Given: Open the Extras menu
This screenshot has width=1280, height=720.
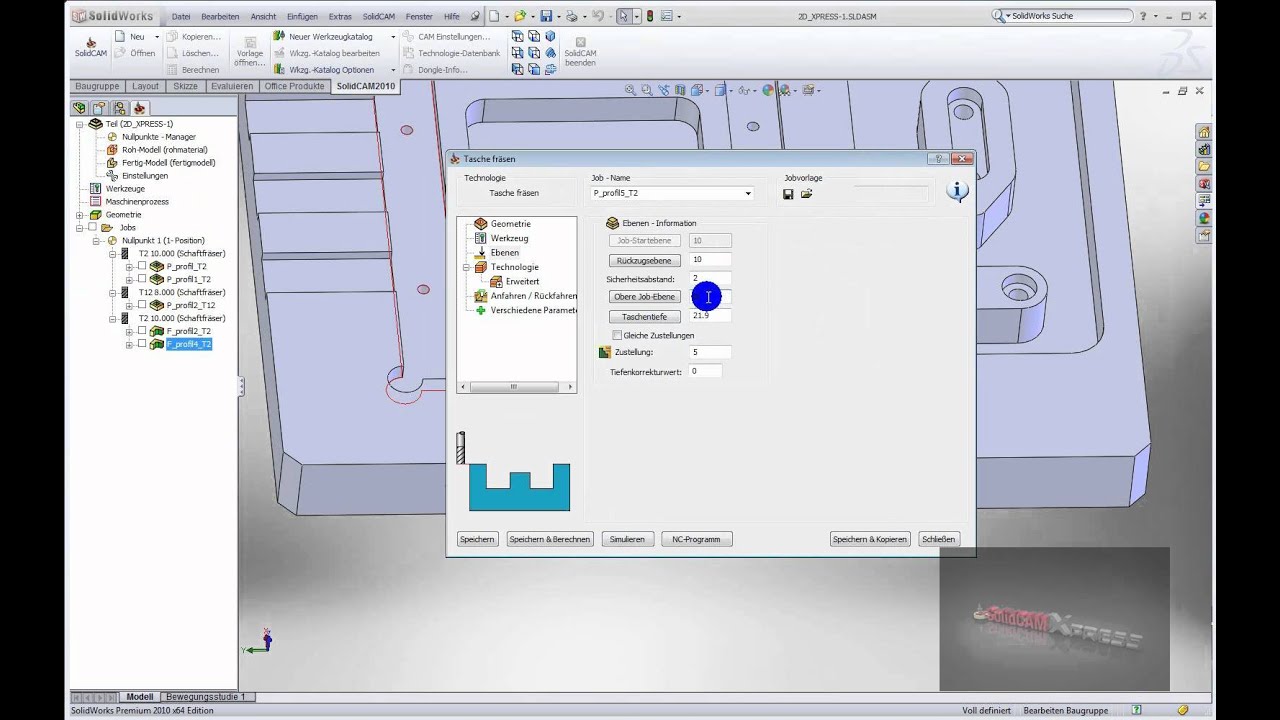Looking at the screenshot, I should [x=340, y=17].
